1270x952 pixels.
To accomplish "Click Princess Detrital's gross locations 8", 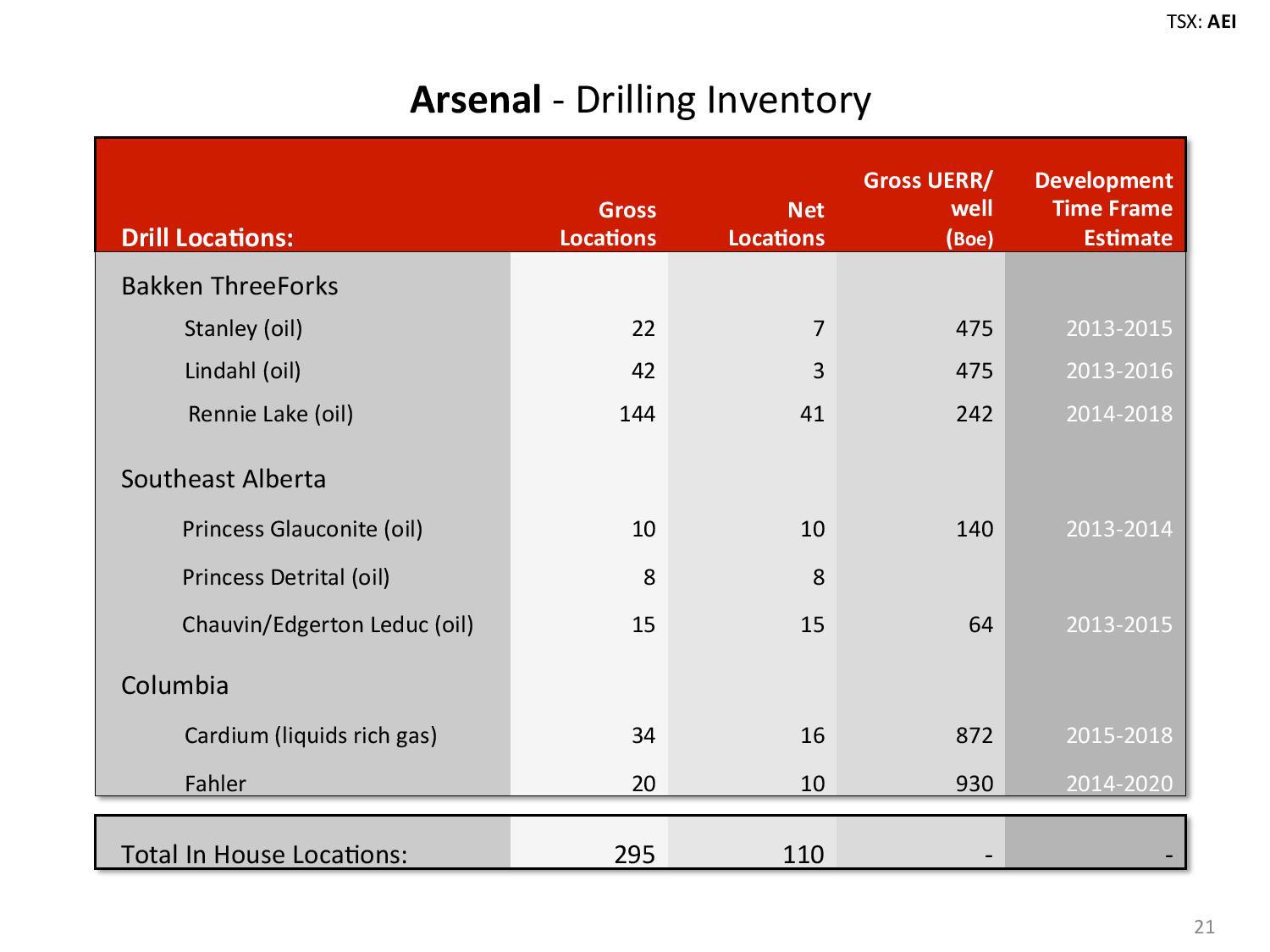I will pyautogui.click(x=649, y=577).
